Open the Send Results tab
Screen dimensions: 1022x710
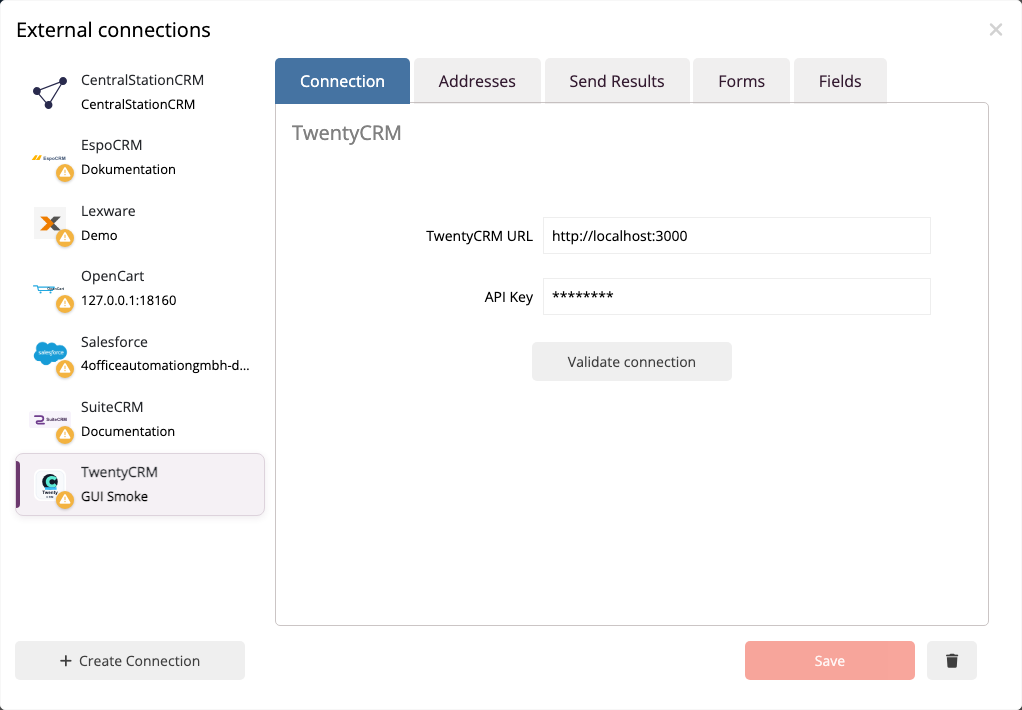click(x=617, y=81)
